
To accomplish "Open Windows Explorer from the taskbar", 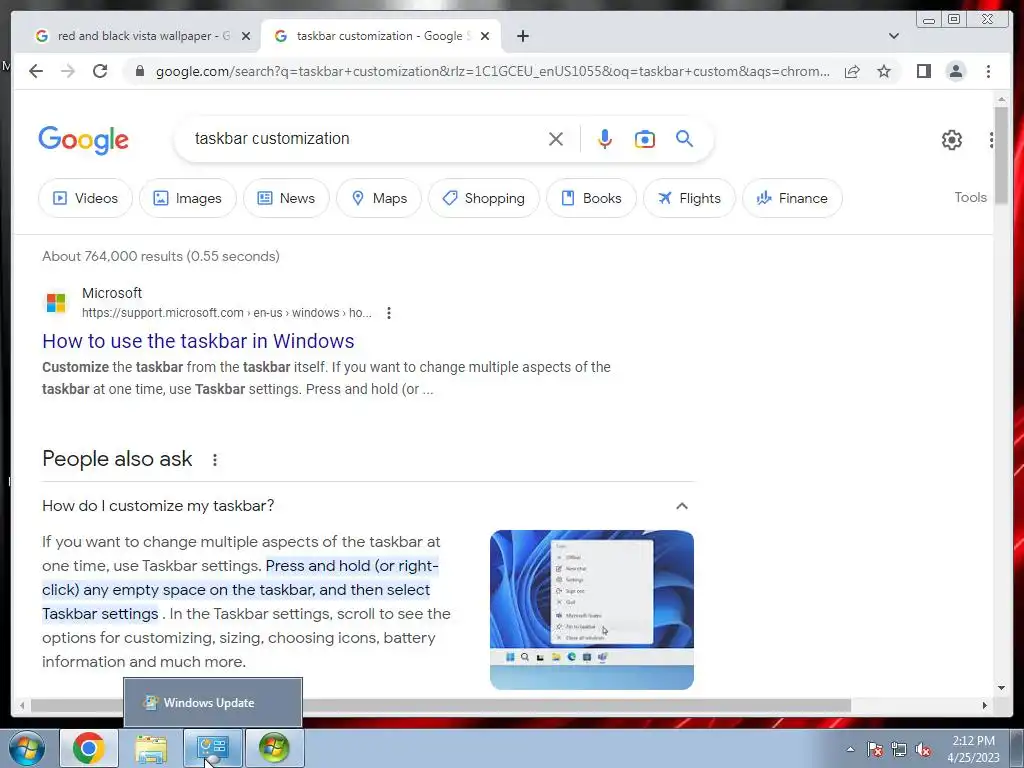I will 151,748.
